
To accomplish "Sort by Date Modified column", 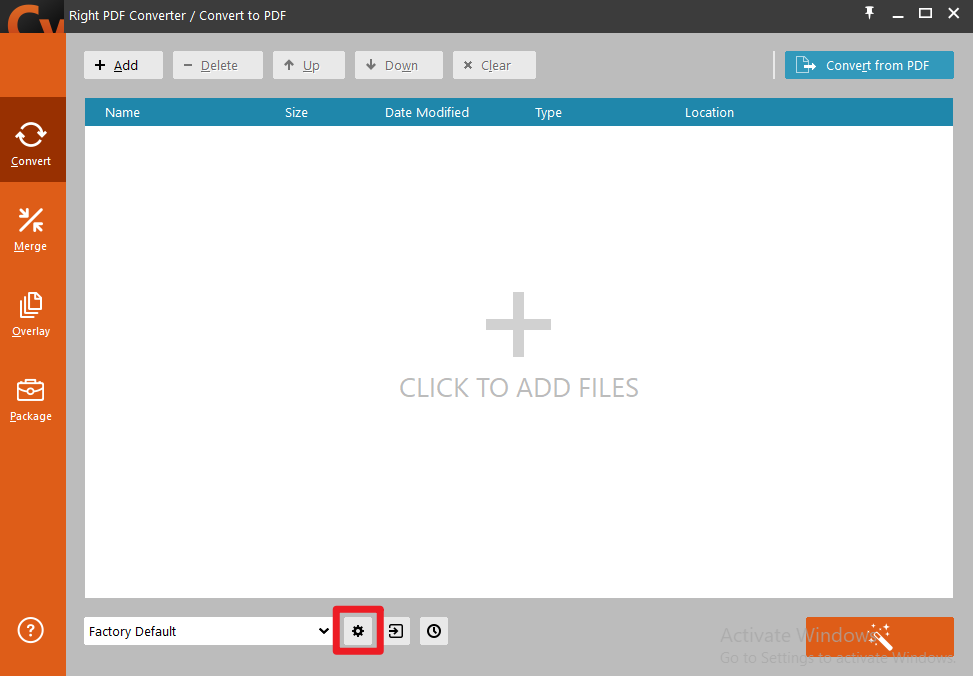I will tap(427, 112).
